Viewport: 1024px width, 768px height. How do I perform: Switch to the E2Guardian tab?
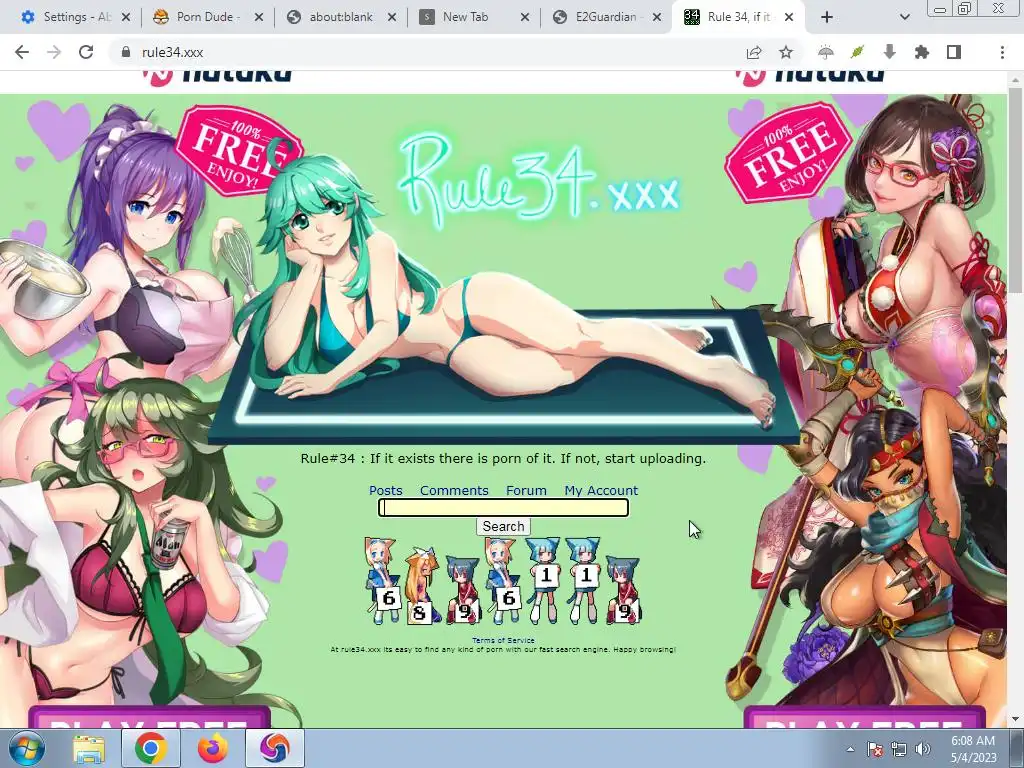pos(605,17)
